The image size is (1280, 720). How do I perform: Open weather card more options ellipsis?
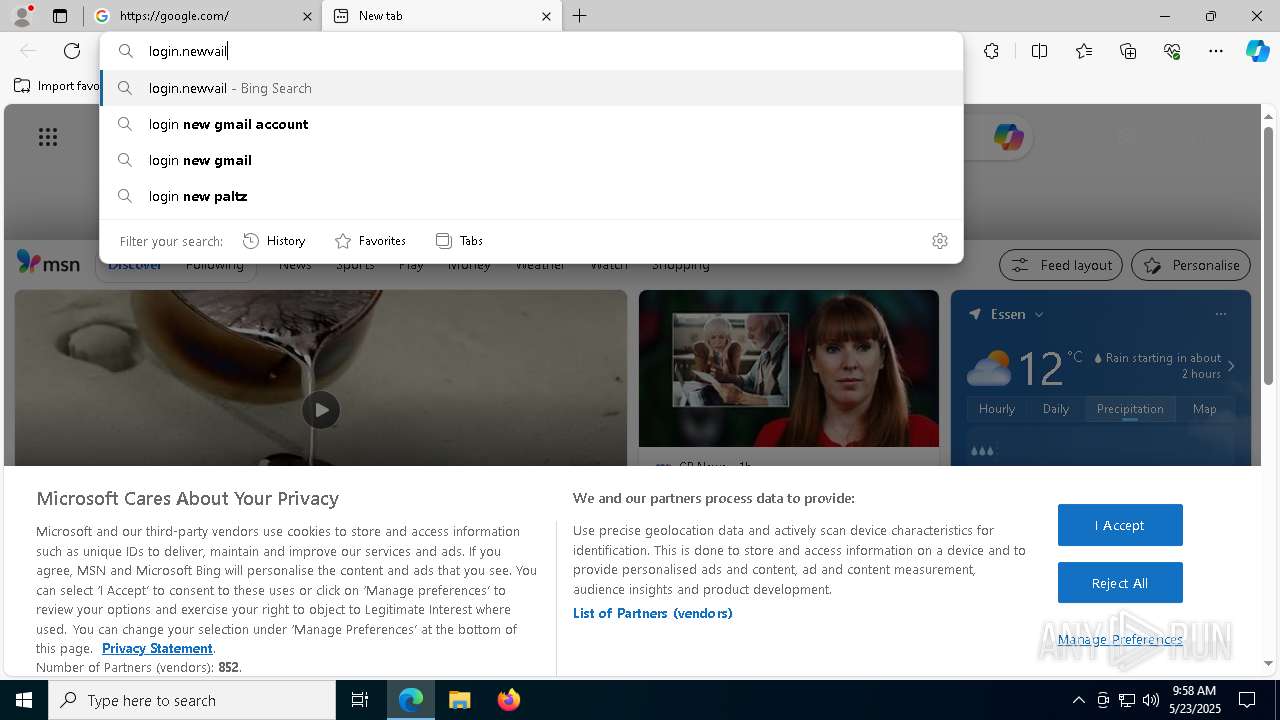point(1220,314)
